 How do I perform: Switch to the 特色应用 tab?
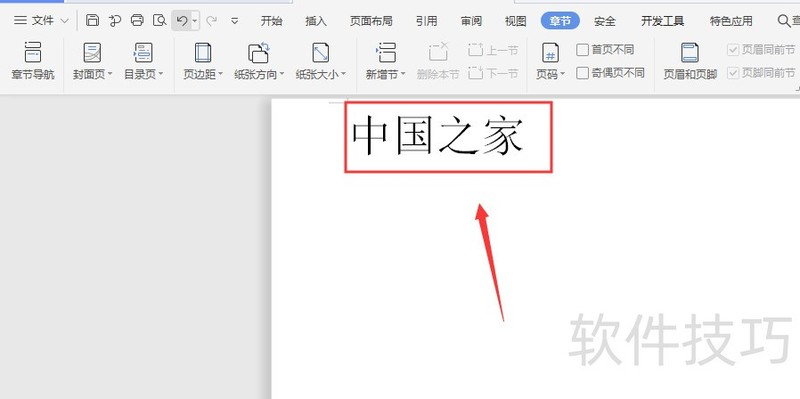coord(731,21)
